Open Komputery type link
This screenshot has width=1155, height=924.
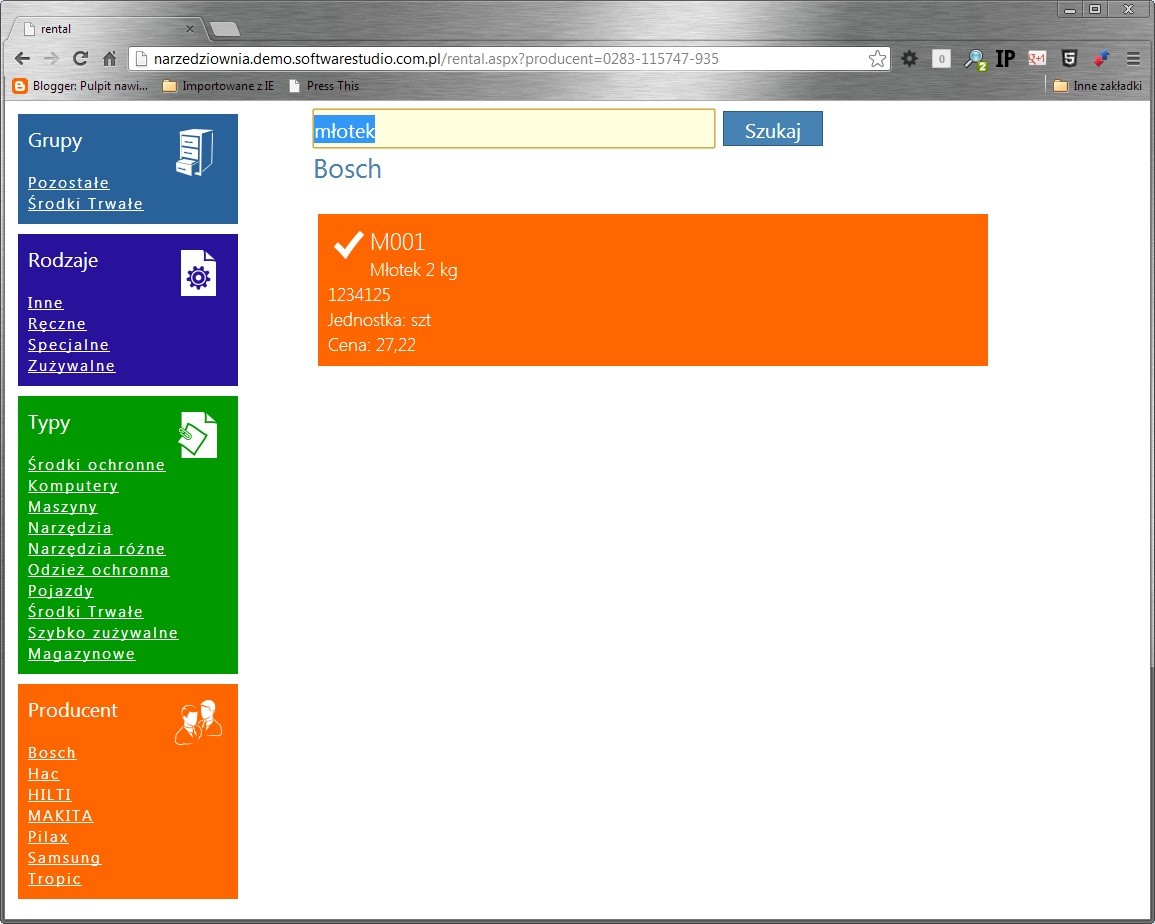click(x=73, y=486)
